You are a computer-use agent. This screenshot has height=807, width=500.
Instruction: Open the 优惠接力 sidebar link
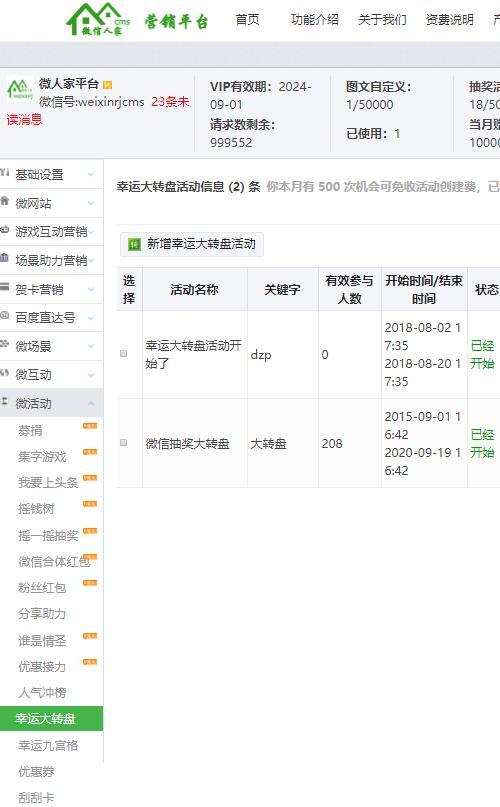pyautogui.click(x=42, y=666)
